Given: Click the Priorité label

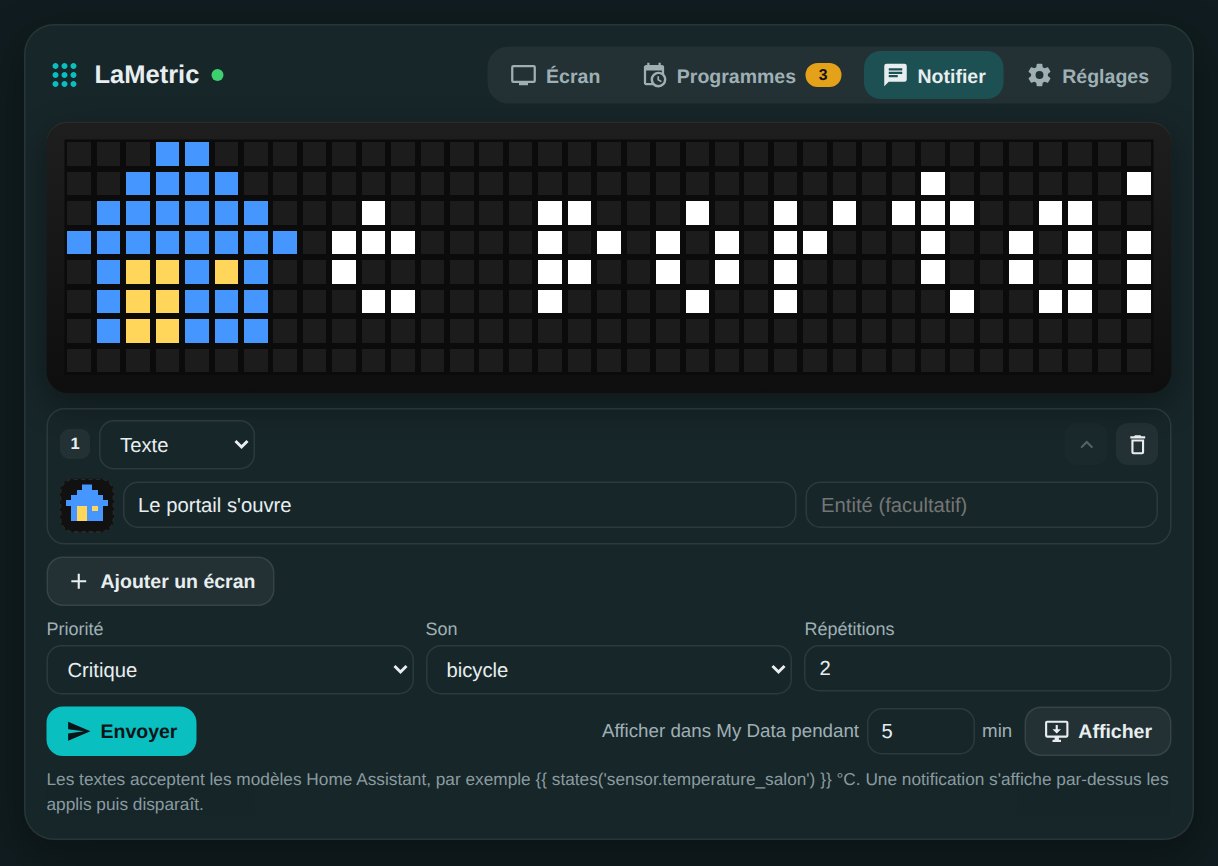Looking at the screenshot, I should (x=75, y=629).
